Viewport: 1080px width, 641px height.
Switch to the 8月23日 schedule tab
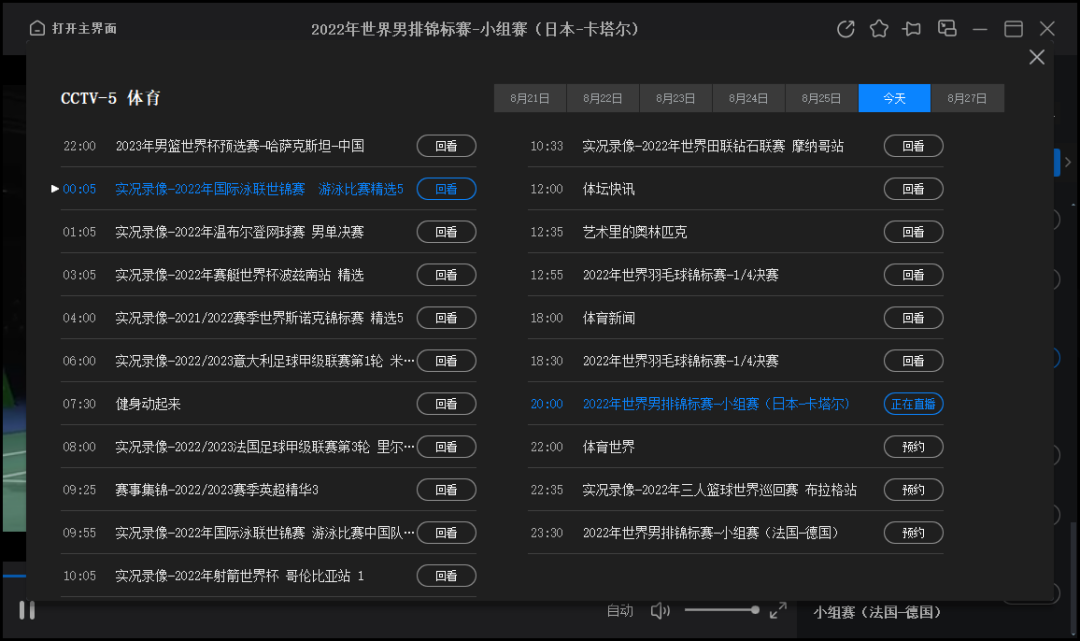click(x=675, y=98)
